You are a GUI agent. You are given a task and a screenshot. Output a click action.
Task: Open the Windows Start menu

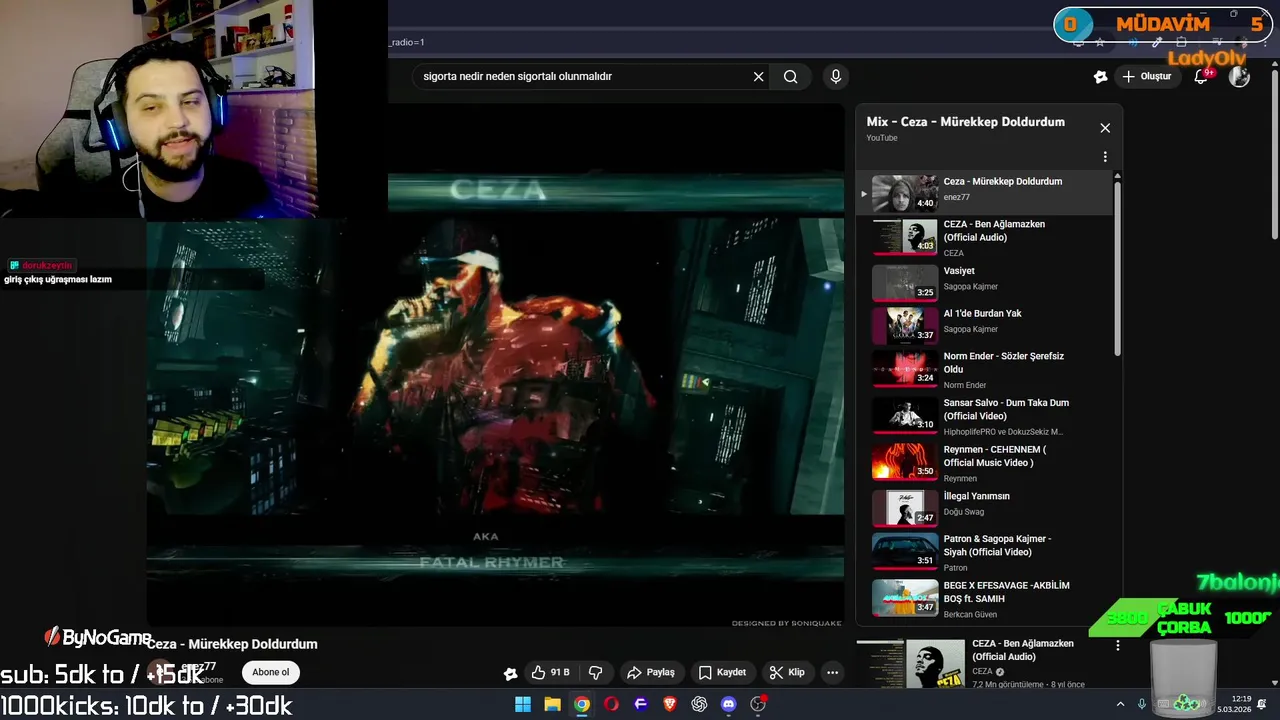tap(523, 704)
